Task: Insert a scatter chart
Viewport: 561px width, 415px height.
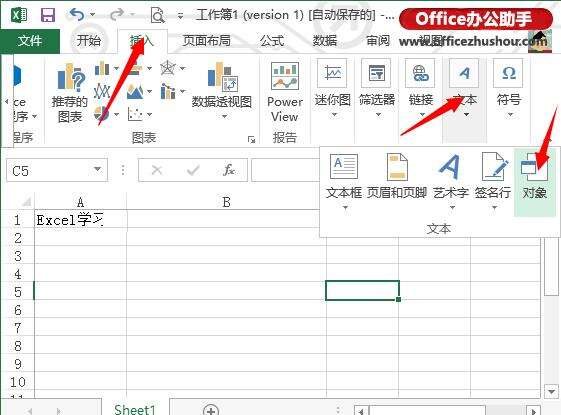Action: click(x=135, y=114)
